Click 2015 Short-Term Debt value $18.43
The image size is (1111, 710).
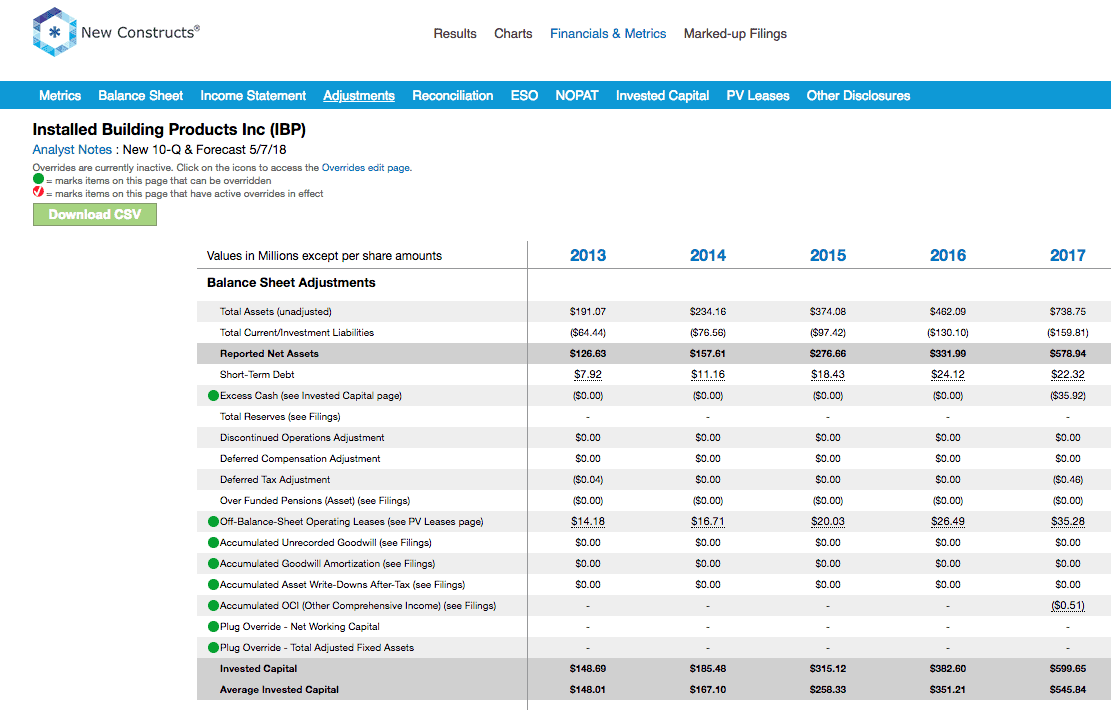pyautogui.click(x=828, y=375)
